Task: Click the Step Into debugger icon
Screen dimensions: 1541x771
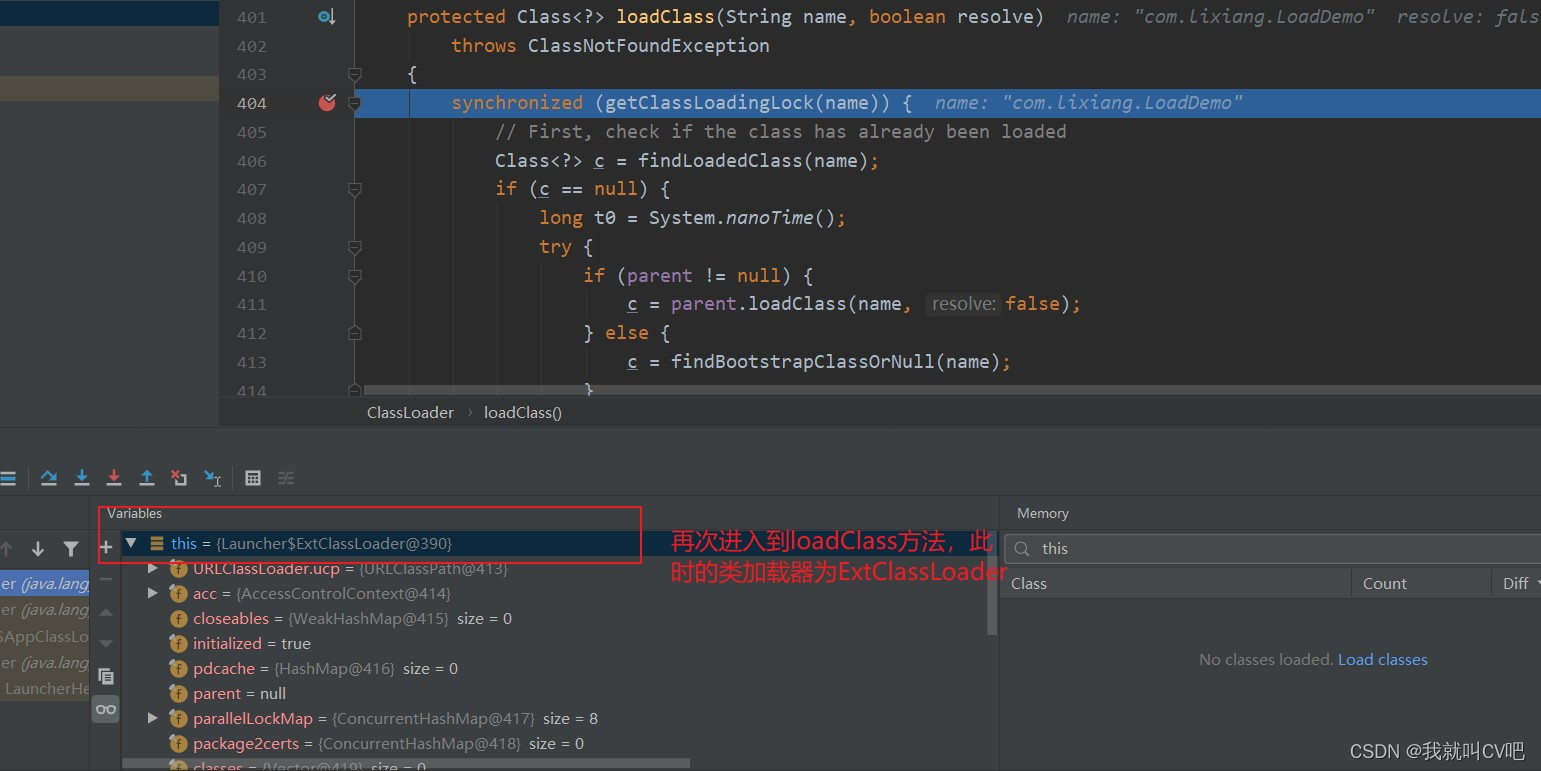Action: pyautogui.click(x=82, y=478)
